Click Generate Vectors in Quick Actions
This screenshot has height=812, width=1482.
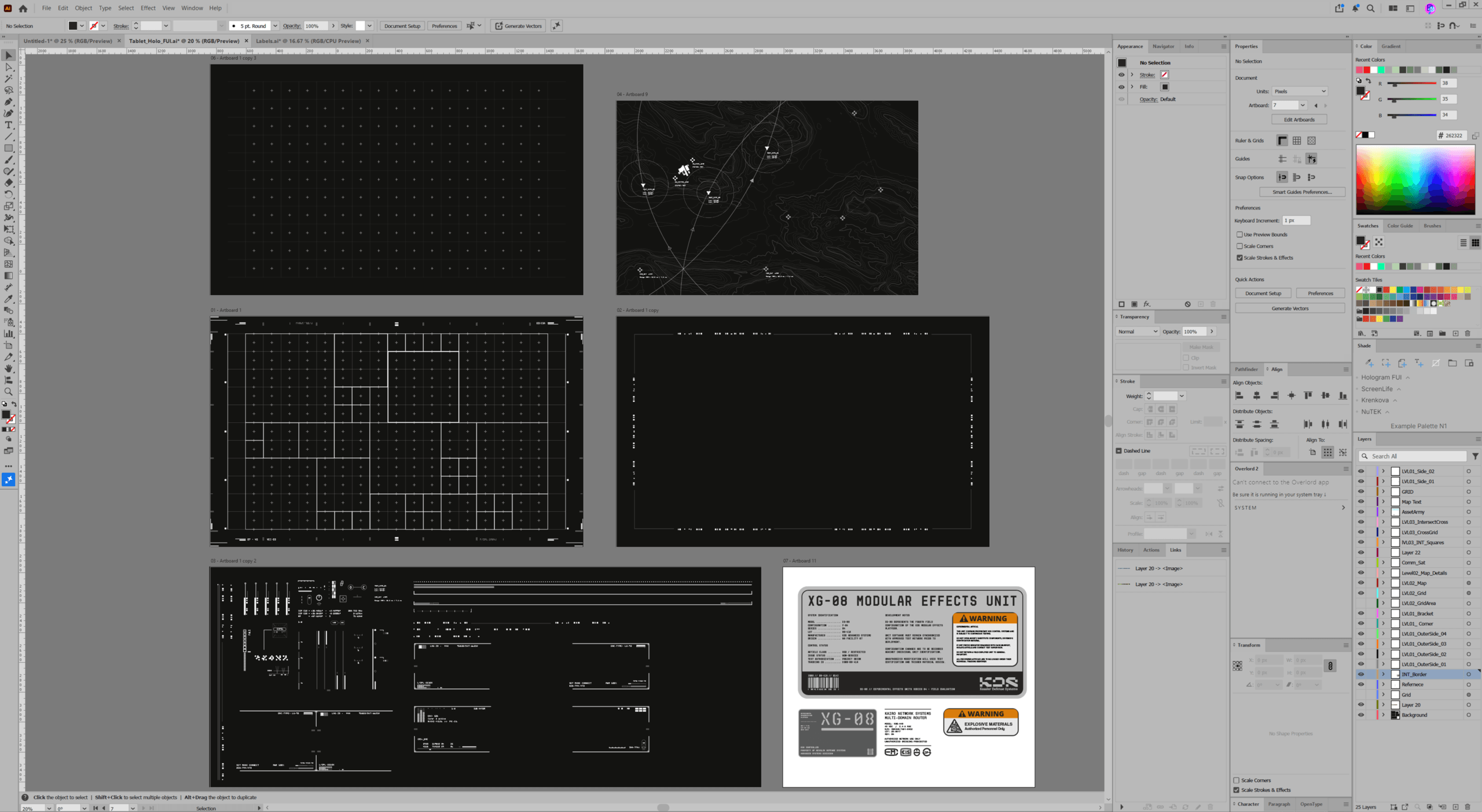point(1290,308)
